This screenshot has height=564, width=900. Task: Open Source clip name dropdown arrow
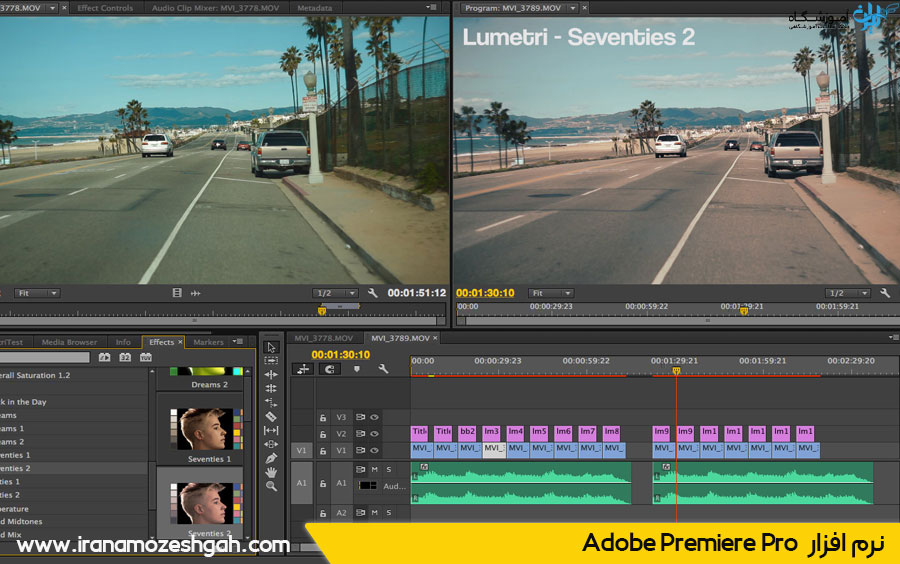point(53,8)
